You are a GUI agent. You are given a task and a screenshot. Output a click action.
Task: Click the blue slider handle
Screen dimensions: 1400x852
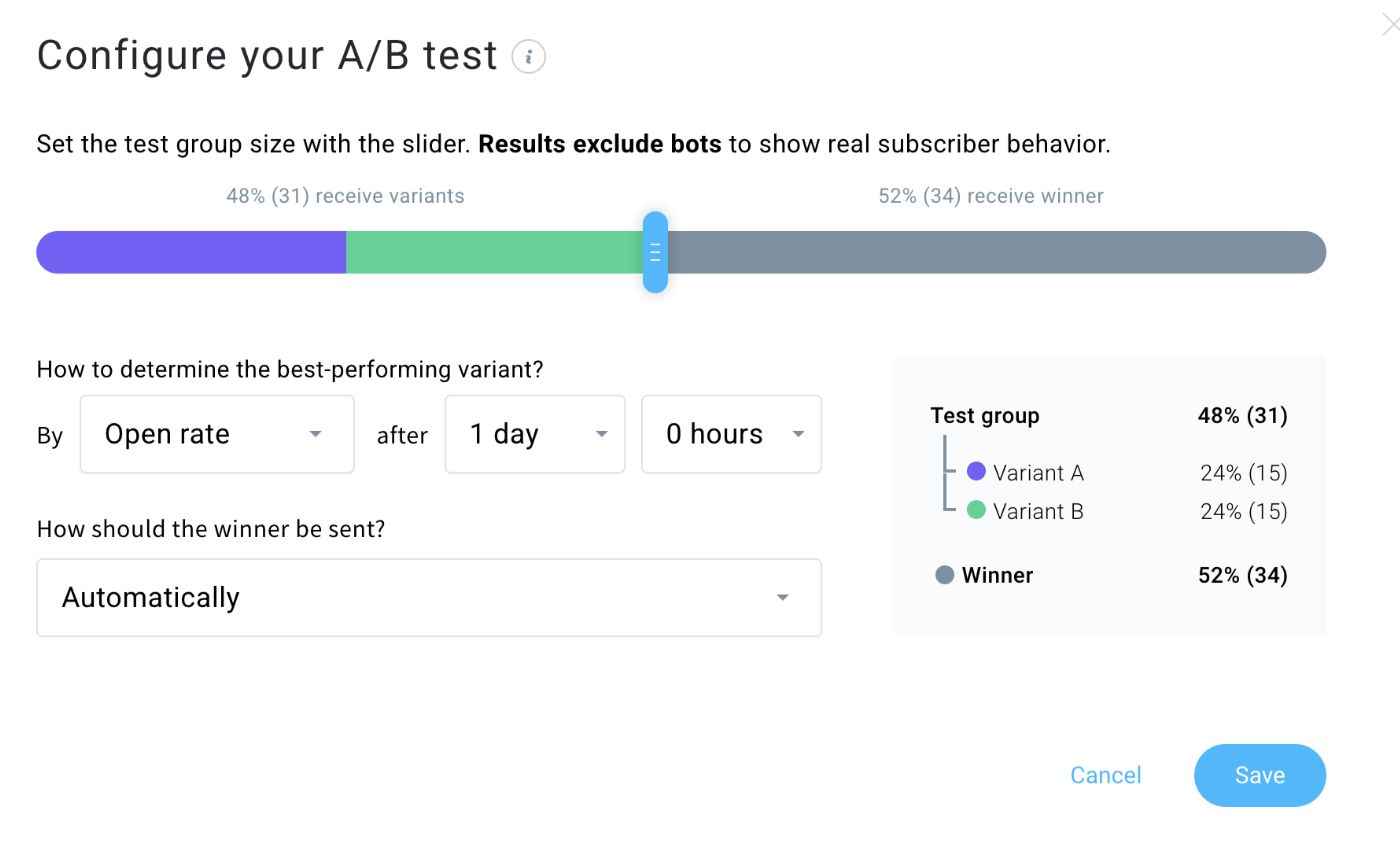[655, 252]
